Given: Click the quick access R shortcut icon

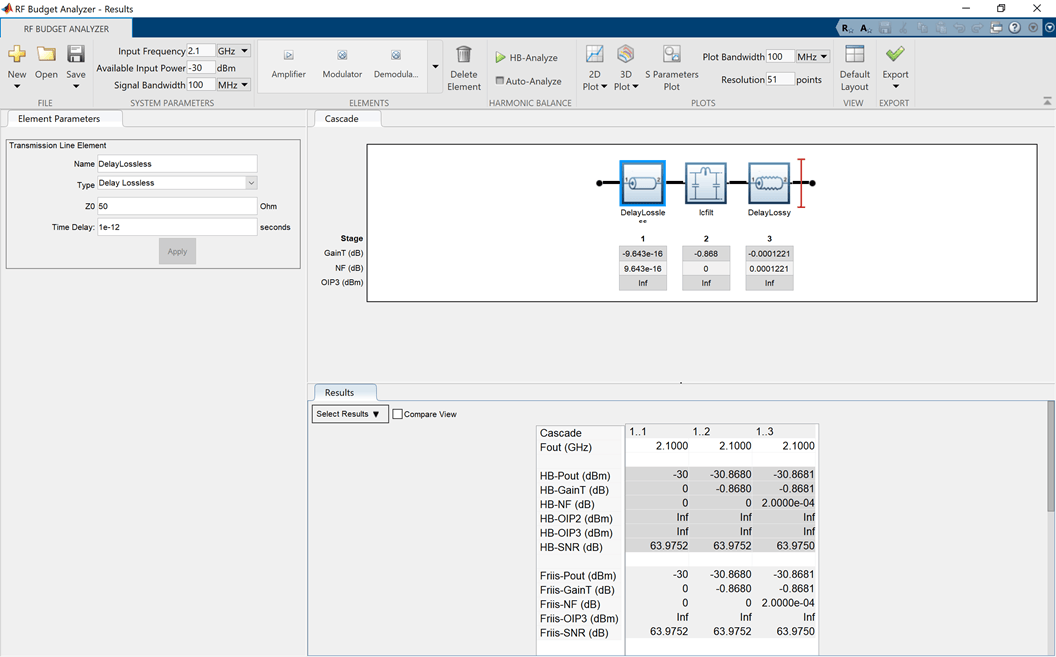Looking at the screenshot, I should coord(847,28).
